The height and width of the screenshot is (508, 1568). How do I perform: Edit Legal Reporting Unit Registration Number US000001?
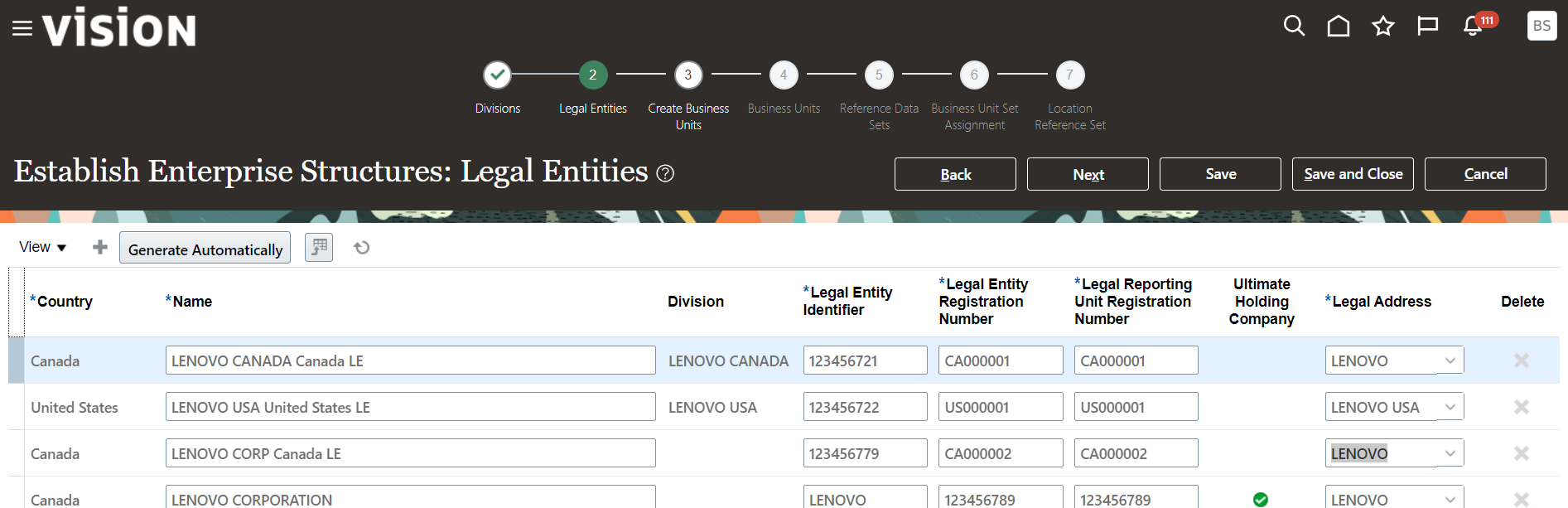(1136, 407)
